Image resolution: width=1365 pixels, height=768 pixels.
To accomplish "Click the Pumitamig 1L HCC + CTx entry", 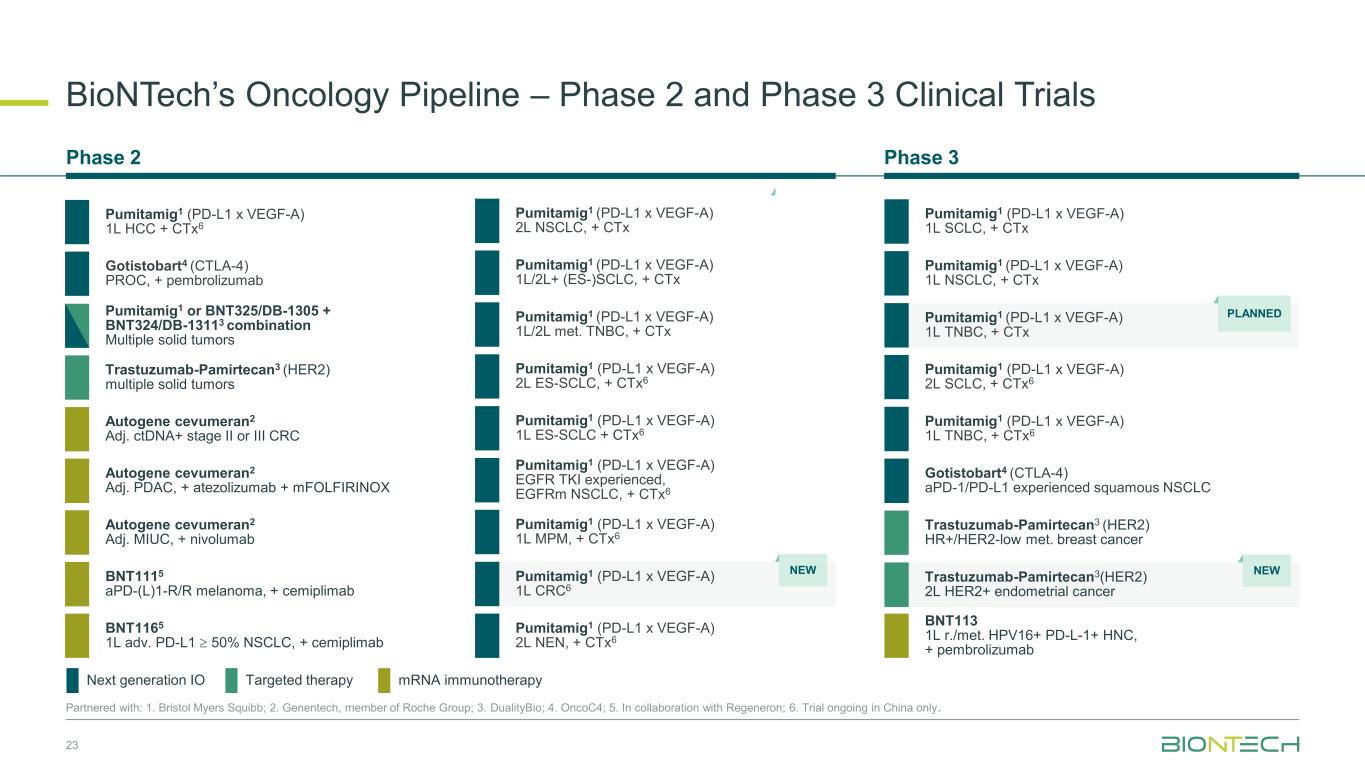I will (204, 221).
